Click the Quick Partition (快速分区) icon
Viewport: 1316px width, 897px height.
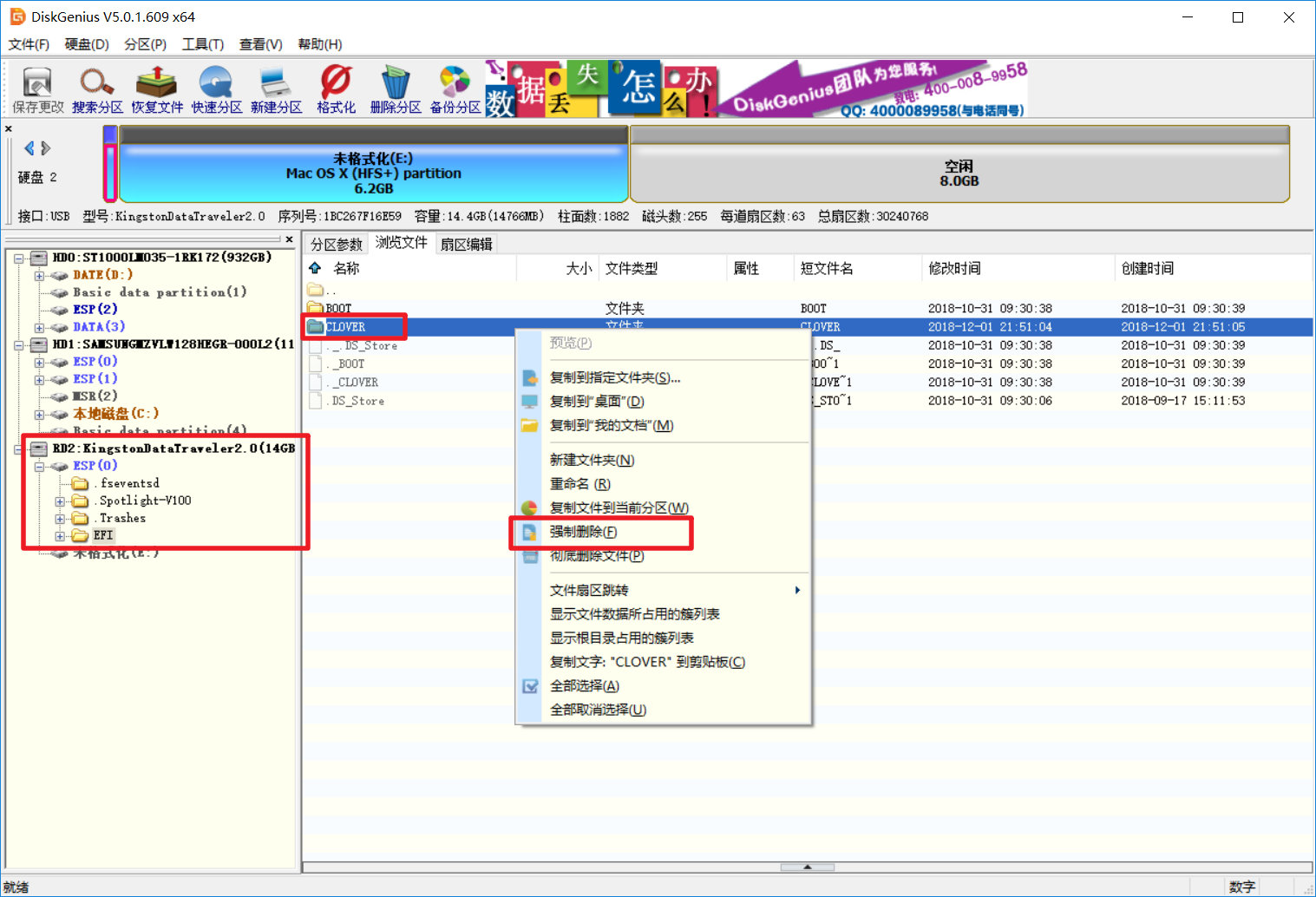(216, 90)
